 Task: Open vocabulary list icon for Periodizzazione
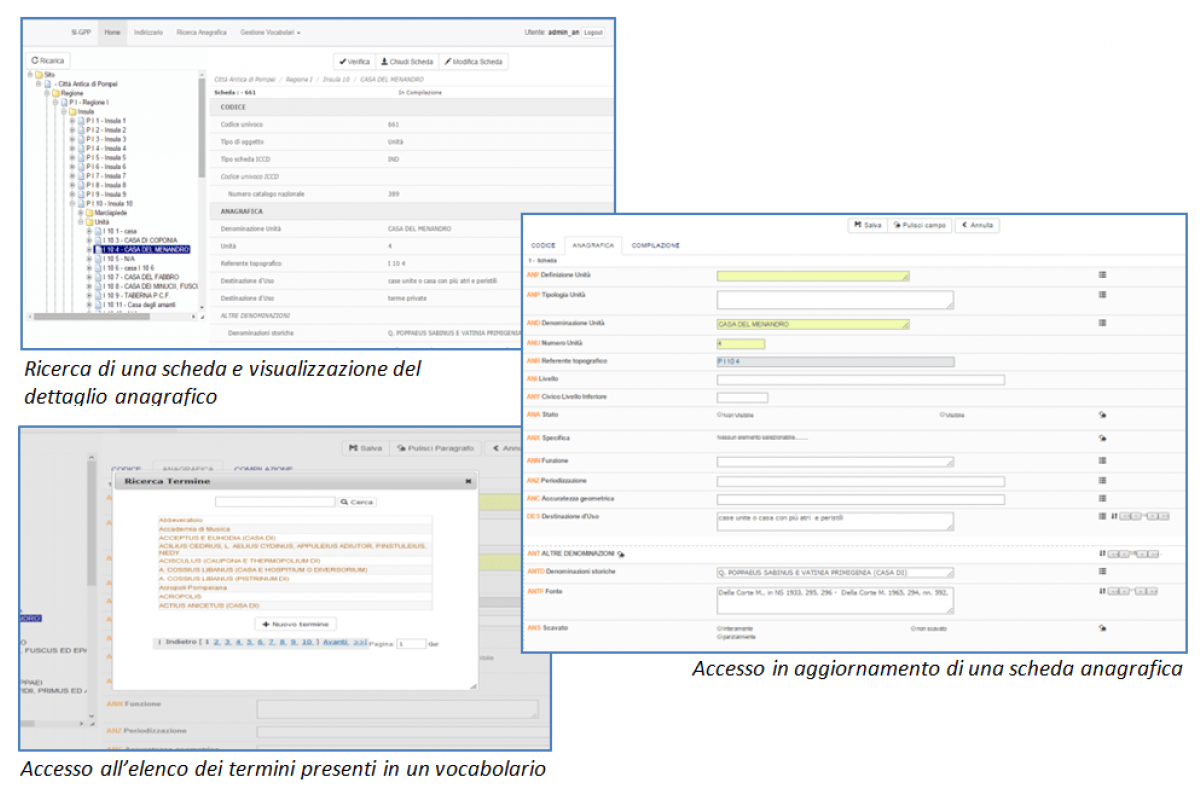coord(1102,480)
